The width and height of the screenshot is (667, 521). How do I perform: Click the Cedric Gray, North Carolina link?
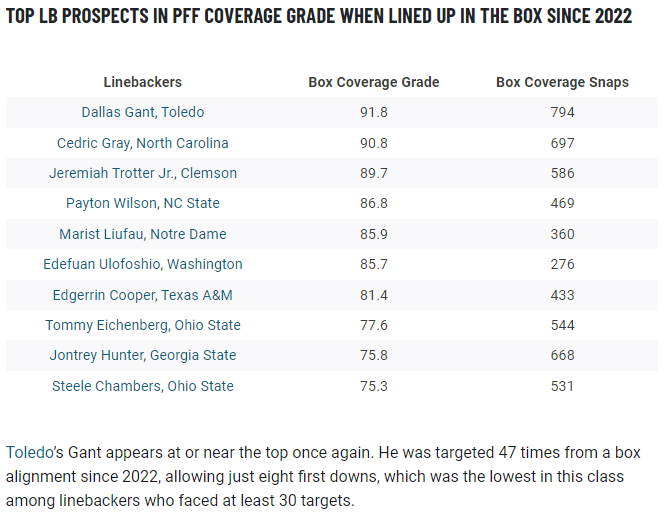coord(143,143)
